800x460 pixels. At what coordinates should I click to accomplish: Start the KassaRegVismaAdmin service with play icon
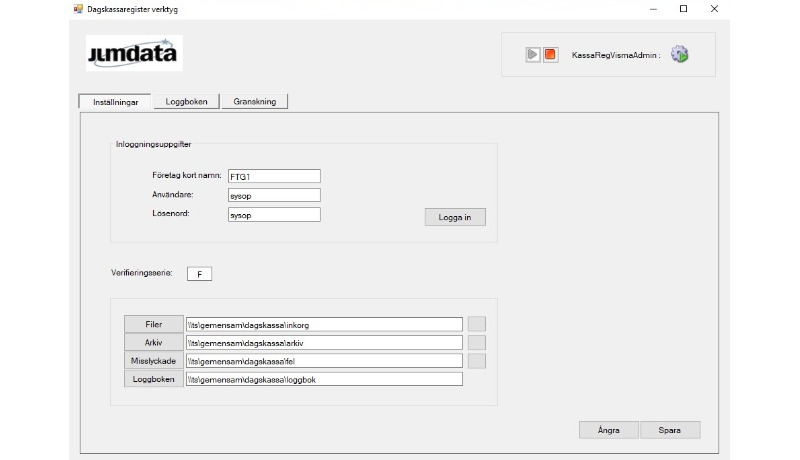(533, 55)
